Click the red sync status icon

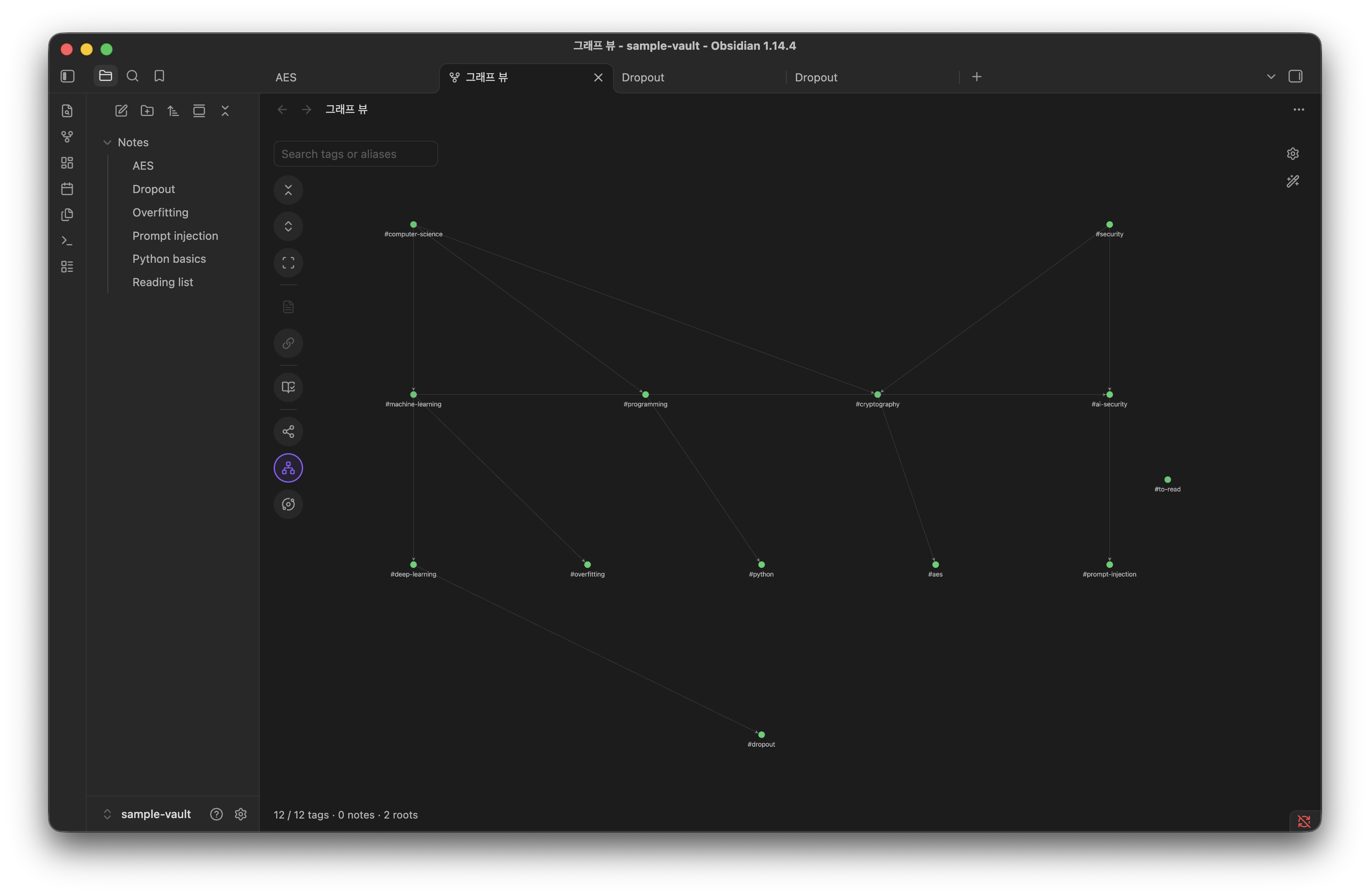[x=1304, y=821]
